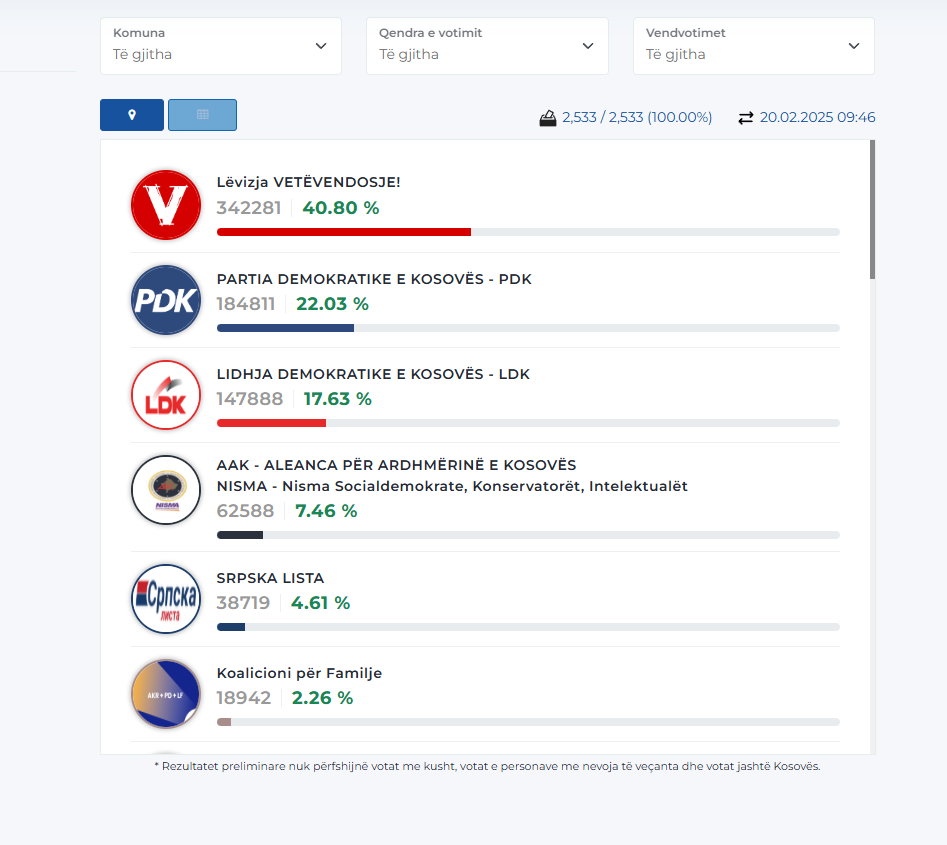This screenshot has width=947, height=845.
Task: Click percentage 7.46 %
Action: pyautogui.click(x=326, y=511)
